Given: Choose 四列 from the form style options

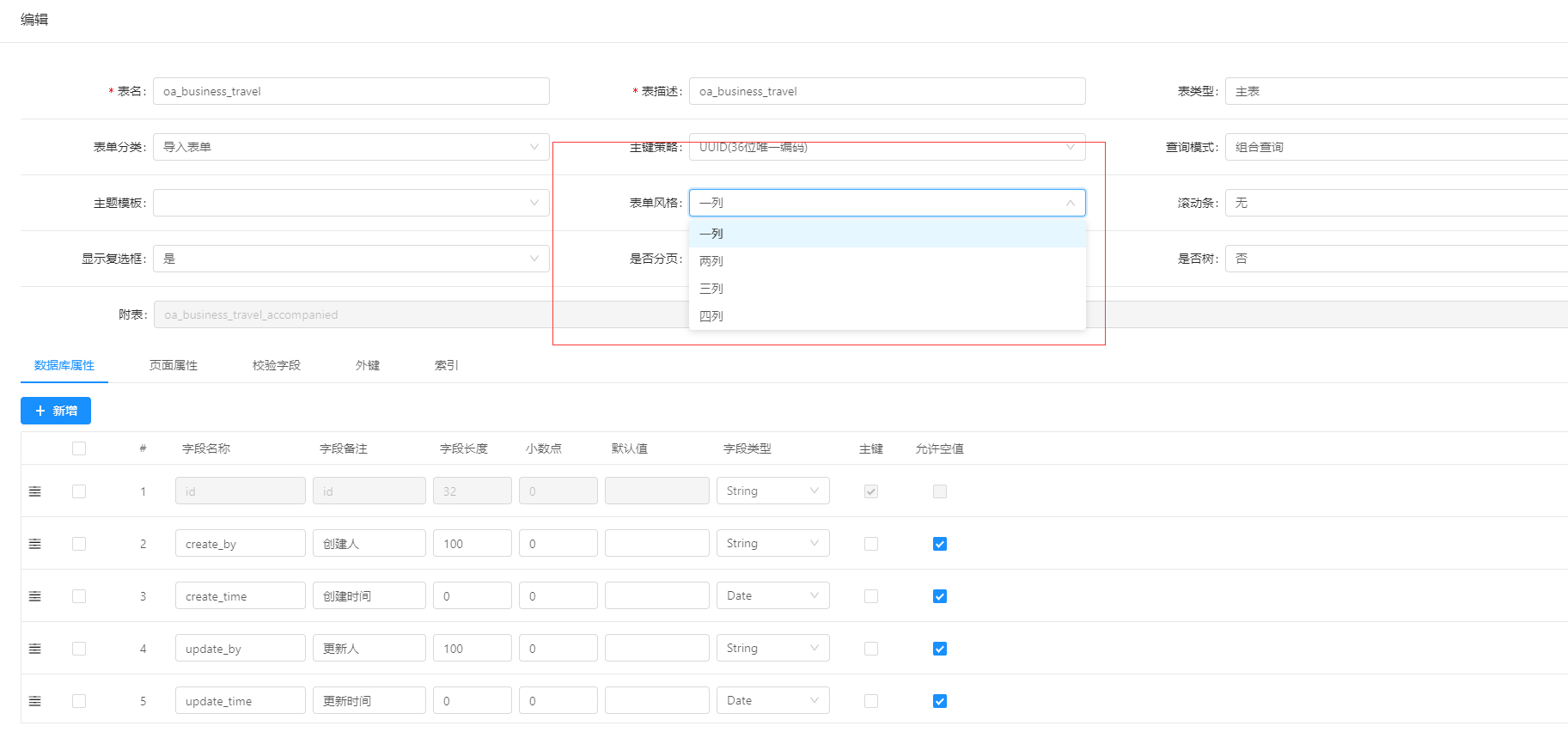Looking at the screenshot, I should 888,316.
